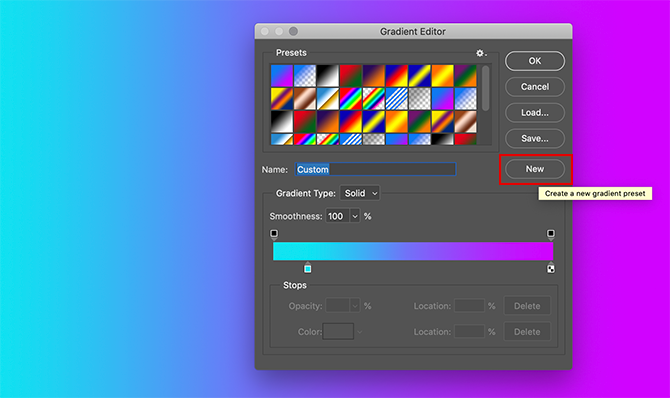Select the cyan color stop below the gradient

click(308, 268)
